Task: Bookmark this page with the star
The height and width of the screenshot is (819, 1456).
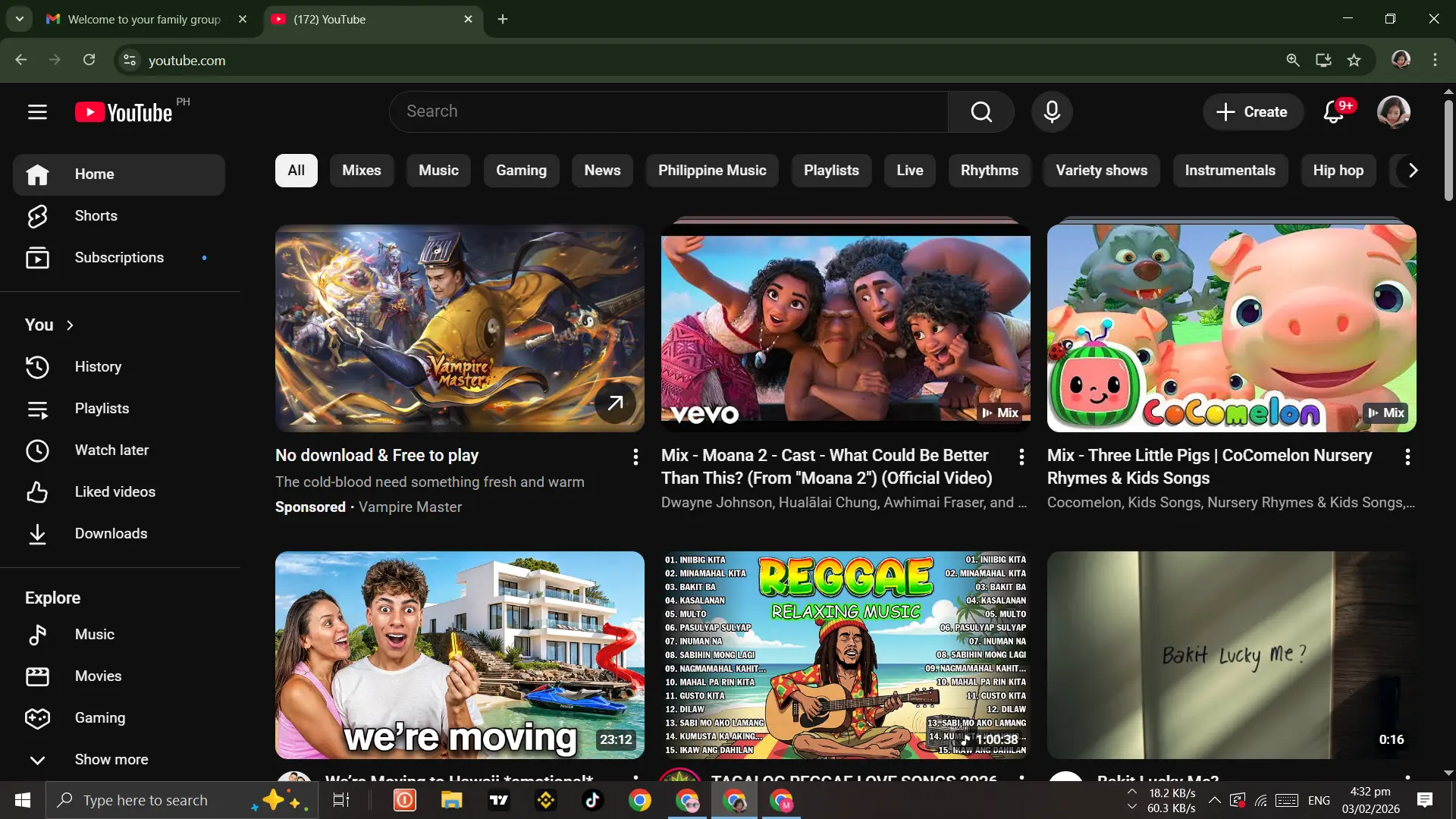Action: (1354, 60)
